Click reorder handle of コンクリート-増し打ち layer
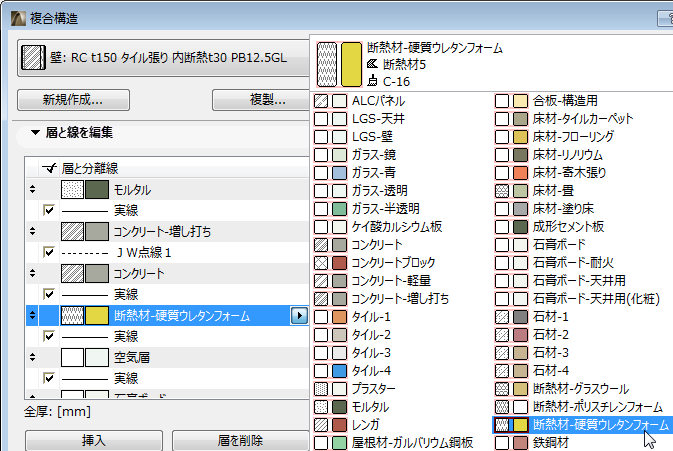673x451 pixels. click(33, 232)
